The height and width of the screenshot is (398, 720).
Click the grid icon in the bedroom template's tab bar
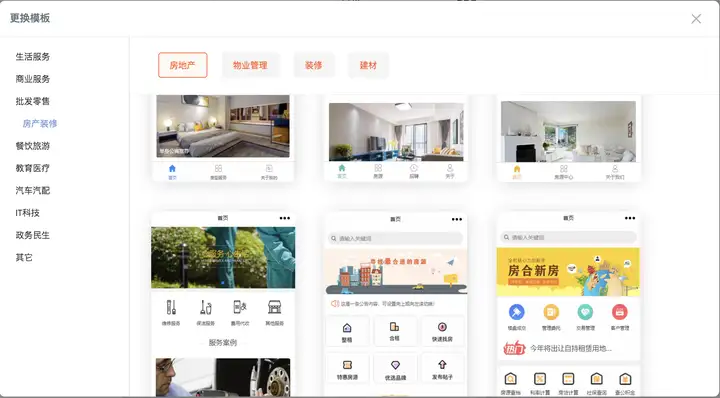pos(219,168)
